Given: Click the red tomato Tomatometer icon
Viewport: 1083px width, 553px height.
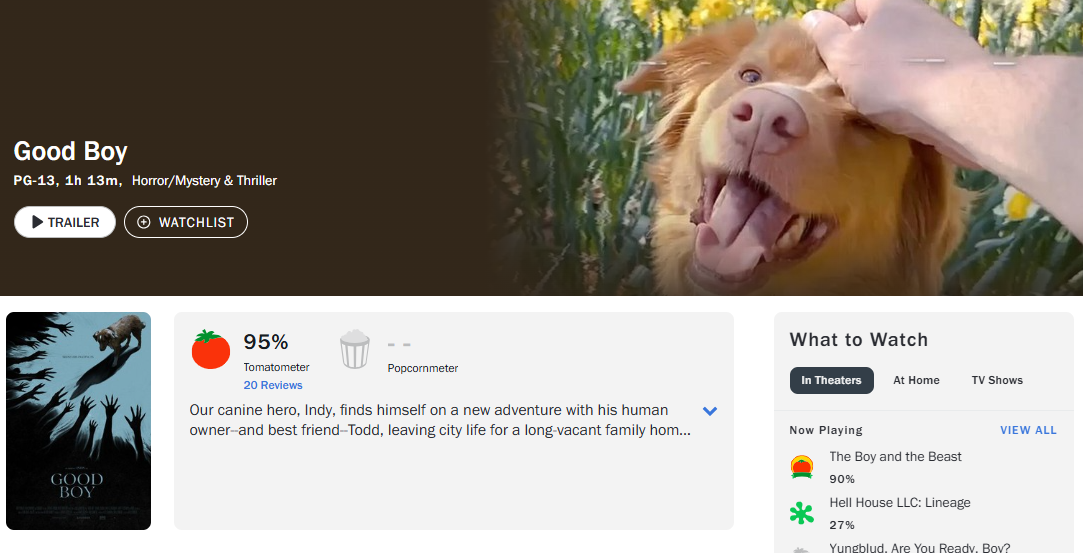Looking at the screenshot, I should (x=211, y=349).
